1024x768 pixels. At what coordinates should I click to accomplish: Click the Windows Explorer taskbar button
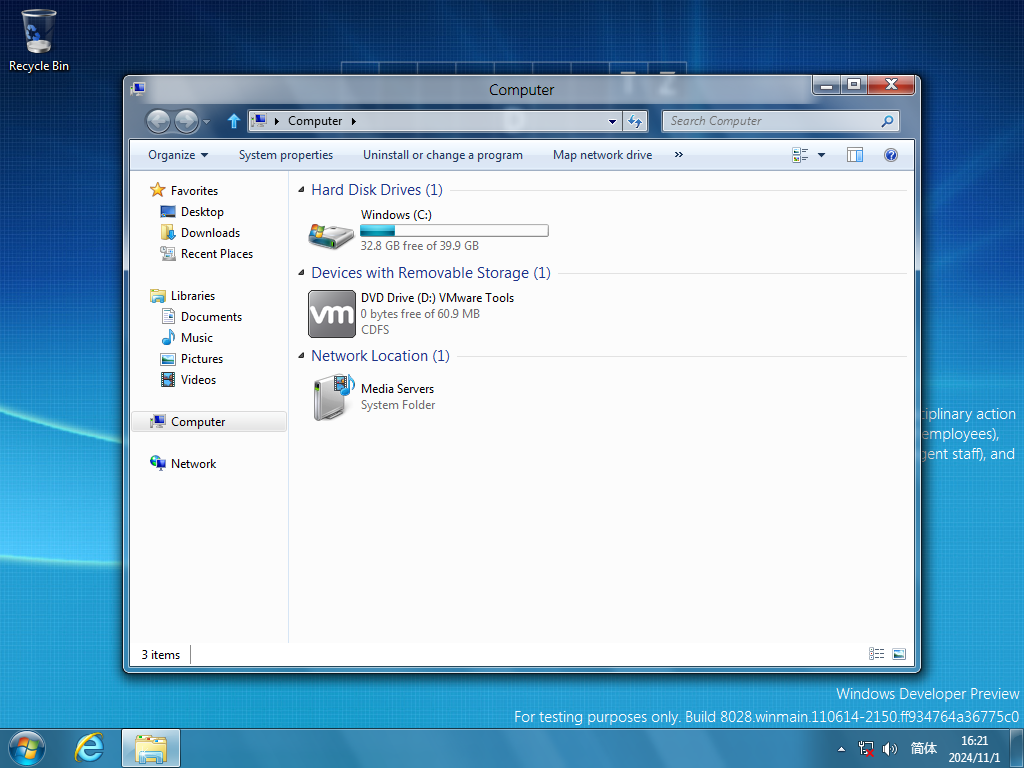coord(151,748)
